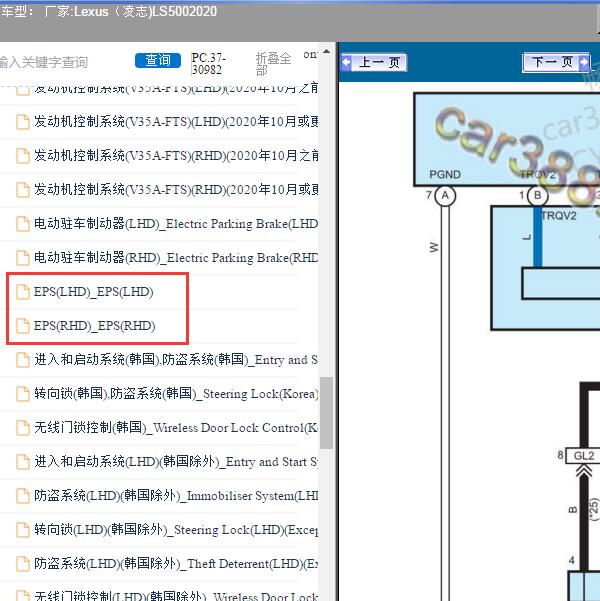Click document icon beside RHD 2020年10月之前 entry
600x601 pixels.
23,156
